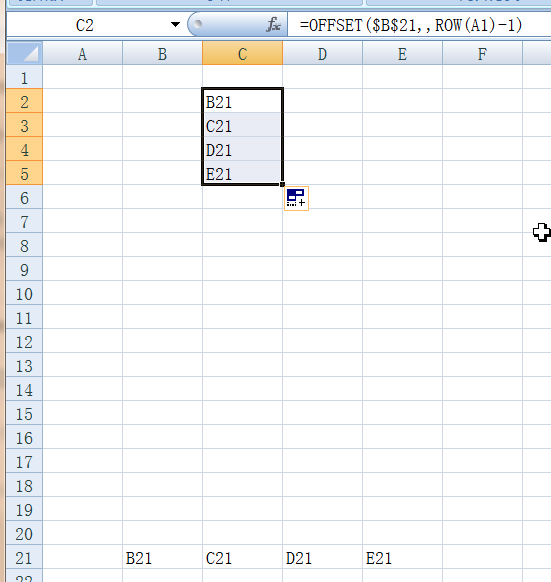Click the Select All corner triangle
Image resolution: width=551 pixels, height=582 pixels.
25,53
